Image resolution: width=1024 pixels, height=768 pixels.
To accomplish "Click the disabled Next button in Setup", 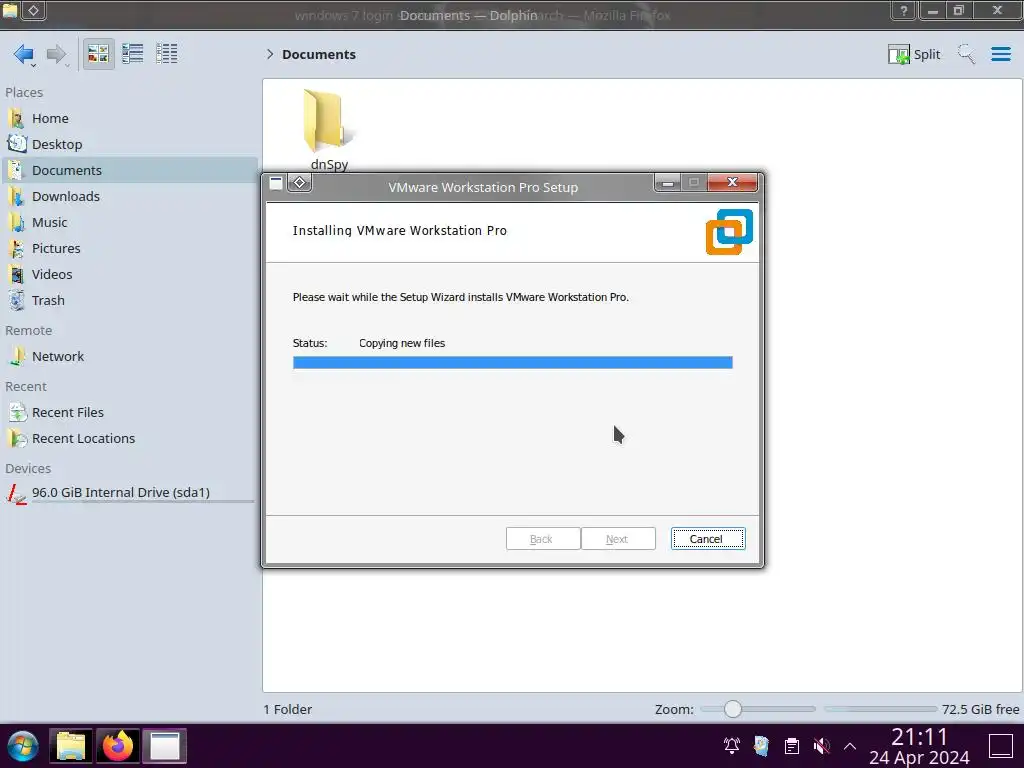I will tap(618, 539).
